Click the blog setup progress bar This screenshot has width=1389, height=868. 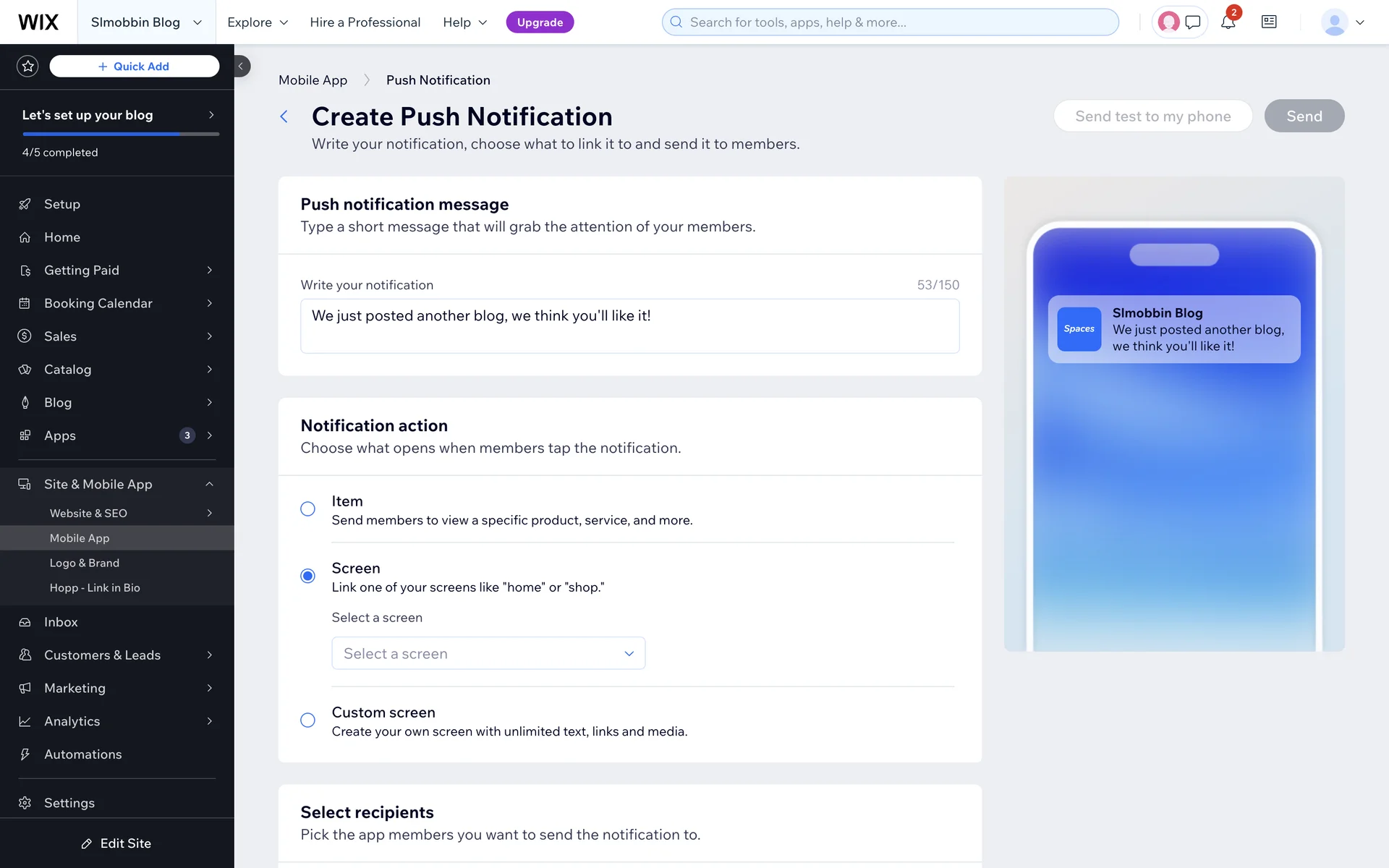pyautogui.click(x=121, y=134)
